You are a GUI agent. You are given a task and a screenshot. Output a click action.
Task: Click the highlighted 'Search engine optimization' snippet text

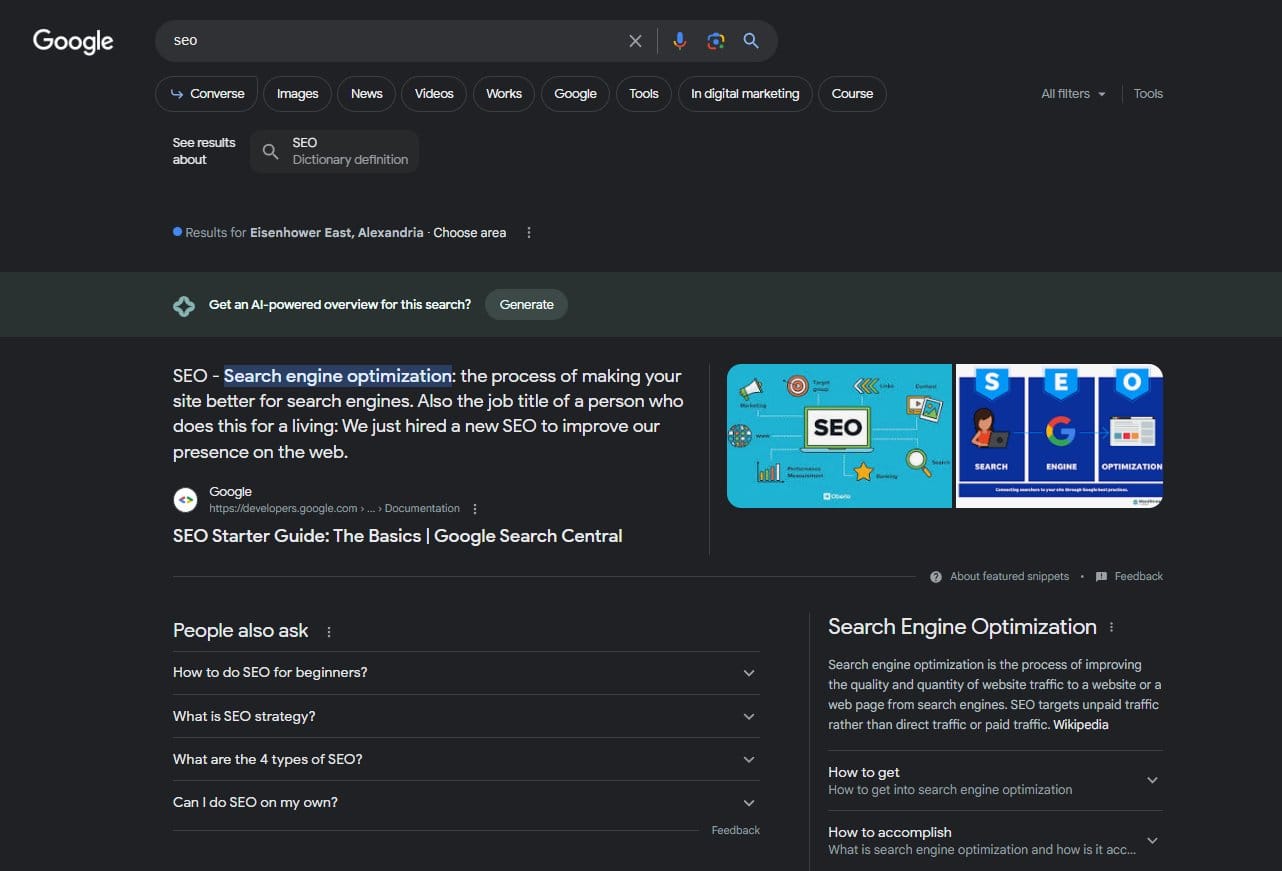pos(338,377)
